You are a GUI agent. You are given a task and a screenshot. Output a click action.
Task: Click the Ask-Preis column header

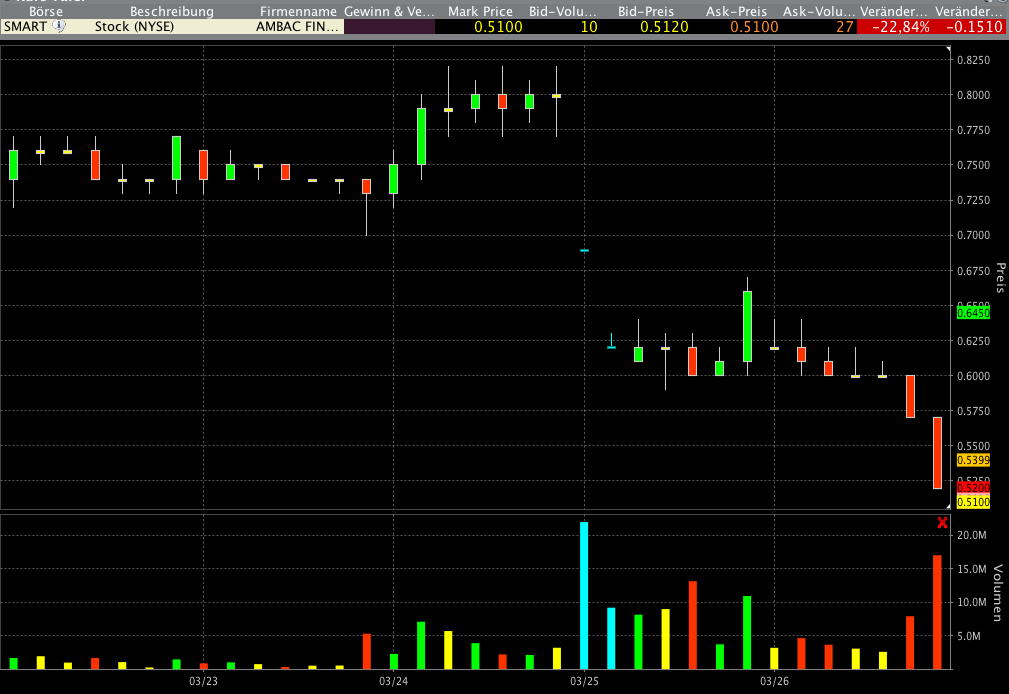[x=736, y=12]
